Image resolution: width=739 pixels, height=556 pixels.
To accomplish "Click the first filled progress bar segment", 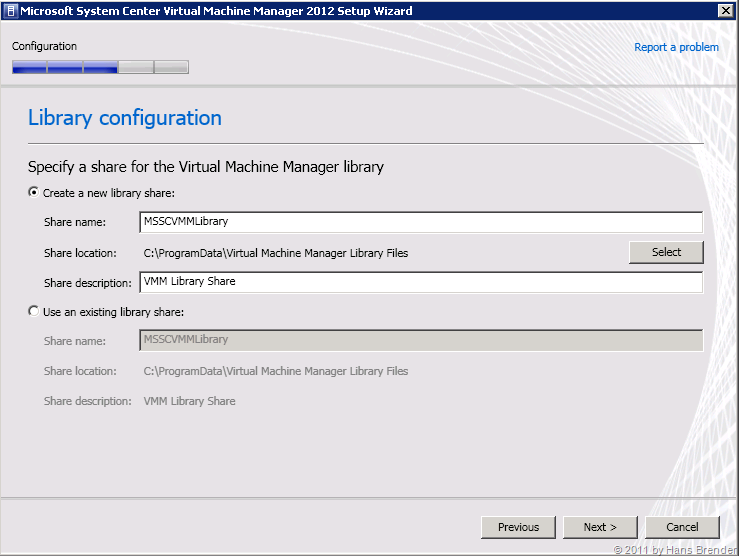I will tap(29, 68).
